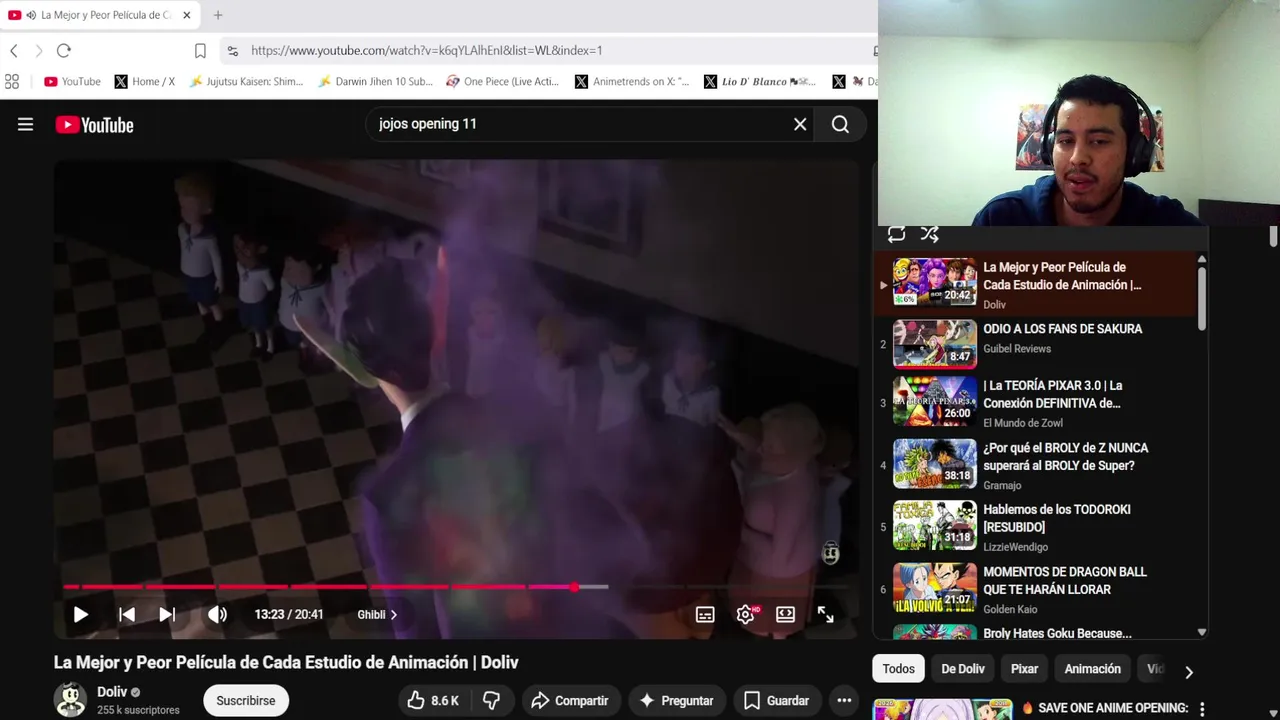Open 'Animetrends on X' bookmark
This screenshot has height=720, width=1280.
pyautogui.click(x=632, y=81)
